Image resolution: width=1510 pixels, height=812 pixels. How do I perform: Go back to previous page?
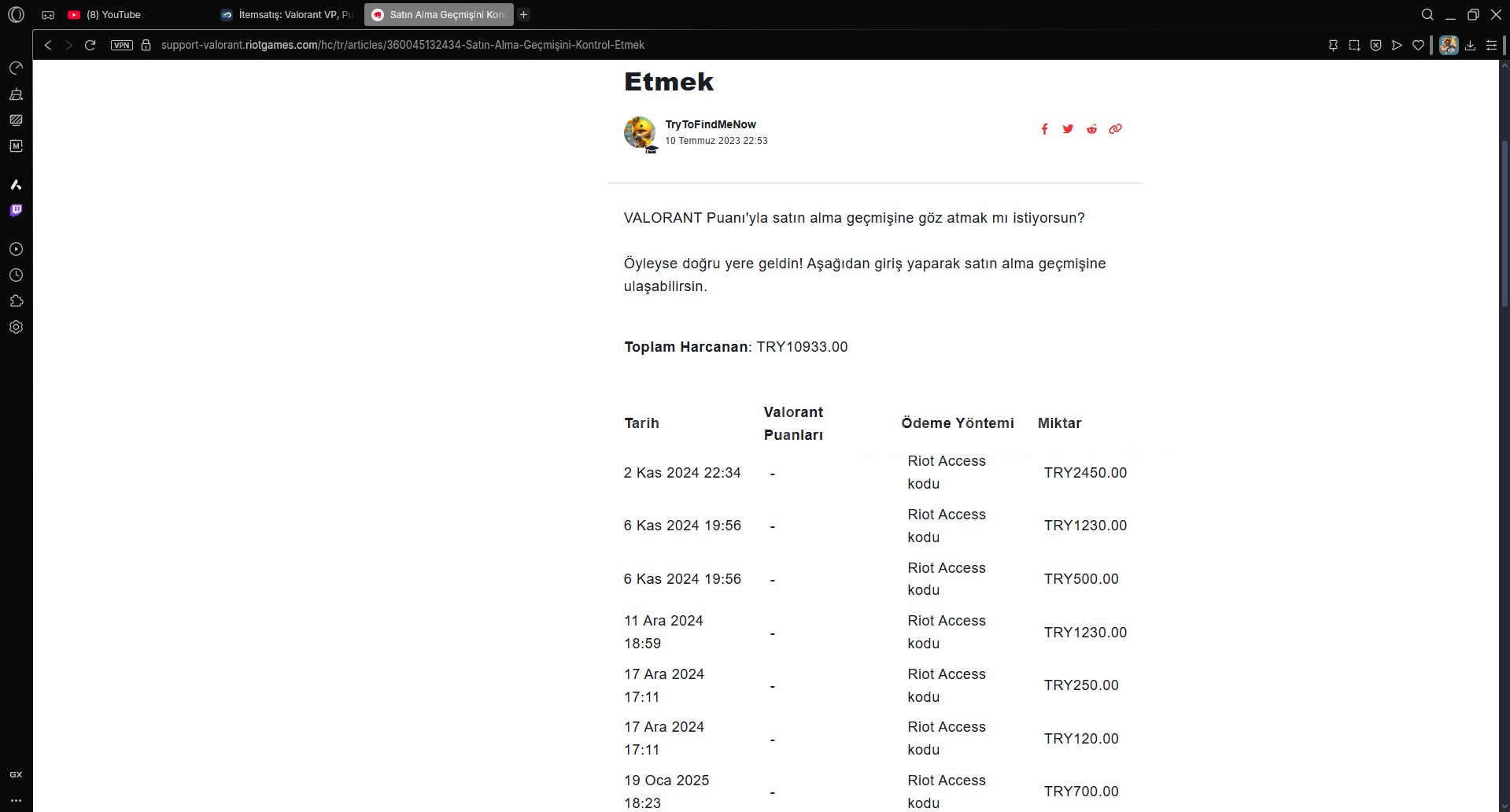tap(48, 45)
